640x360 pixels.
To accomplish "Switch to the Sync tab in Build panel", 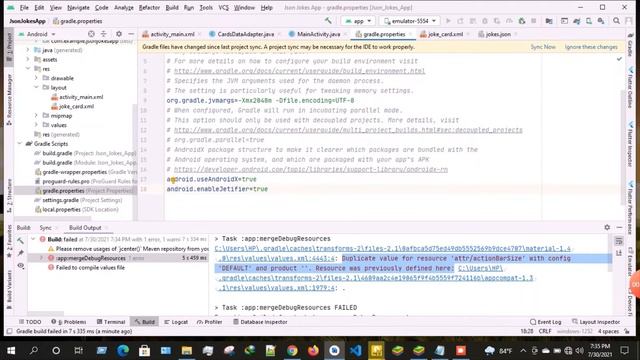I will [46, 228].
